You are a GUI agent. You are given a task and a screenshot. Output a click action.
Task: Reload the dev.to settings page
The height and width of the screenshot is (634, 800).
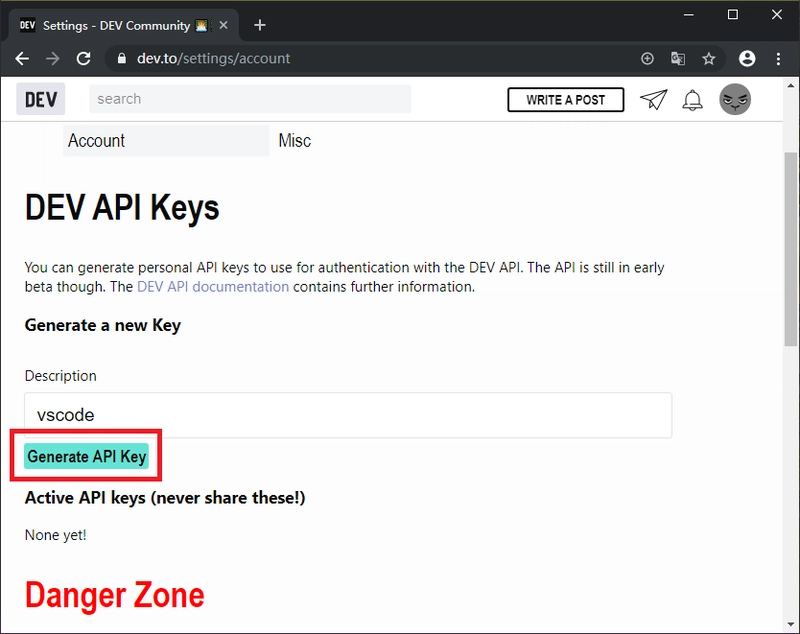point(84,59)
